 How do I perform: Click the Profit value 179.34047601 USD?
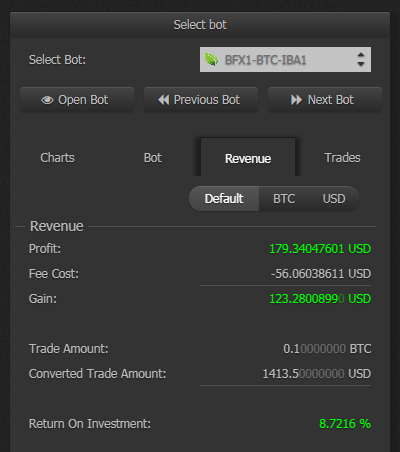[320, 249]
